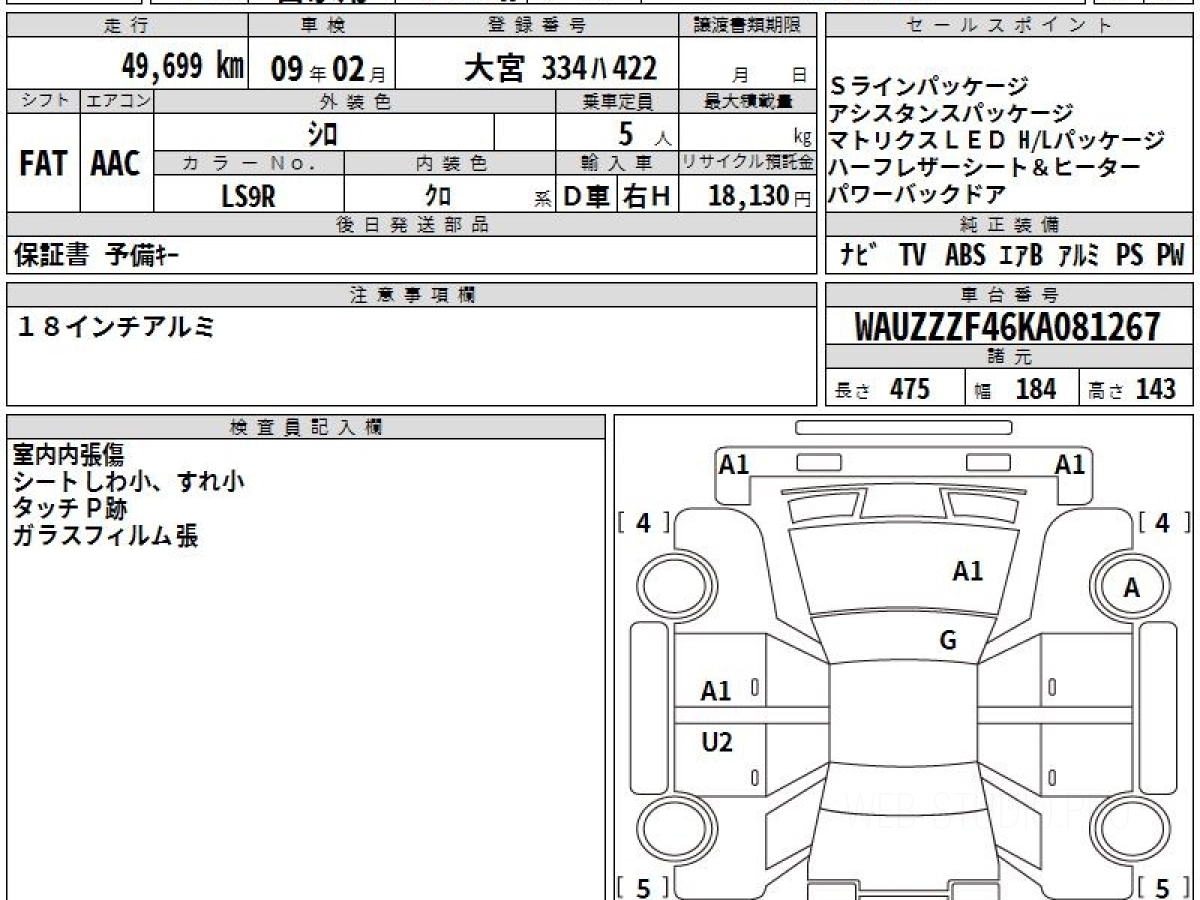Select the chassis number WAUZZZF46KA081267
This screenshot has width=1200, height=900.
coord(1008,327)
